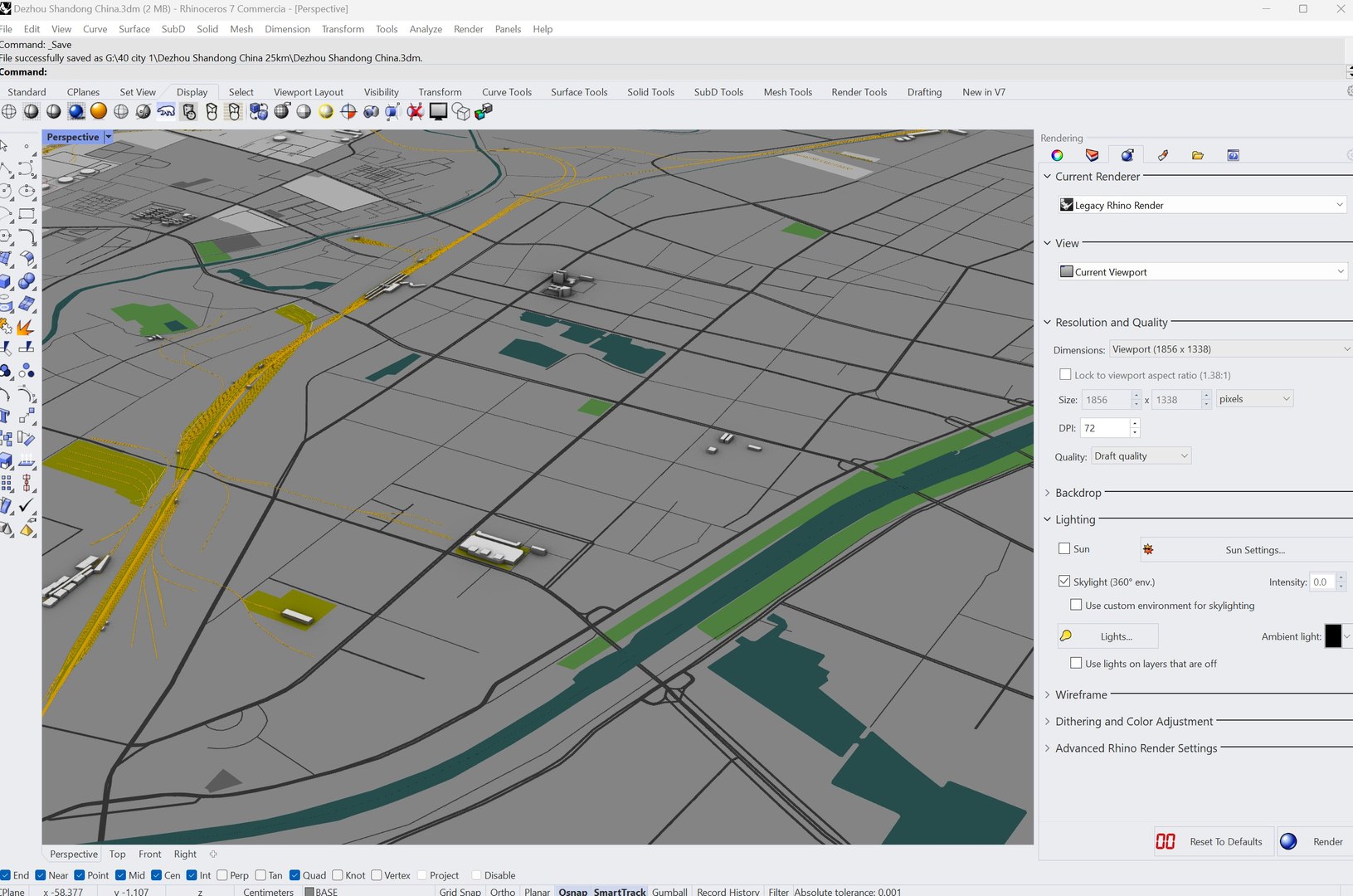Open the Draft quality dropdown

click(1141, 455)
